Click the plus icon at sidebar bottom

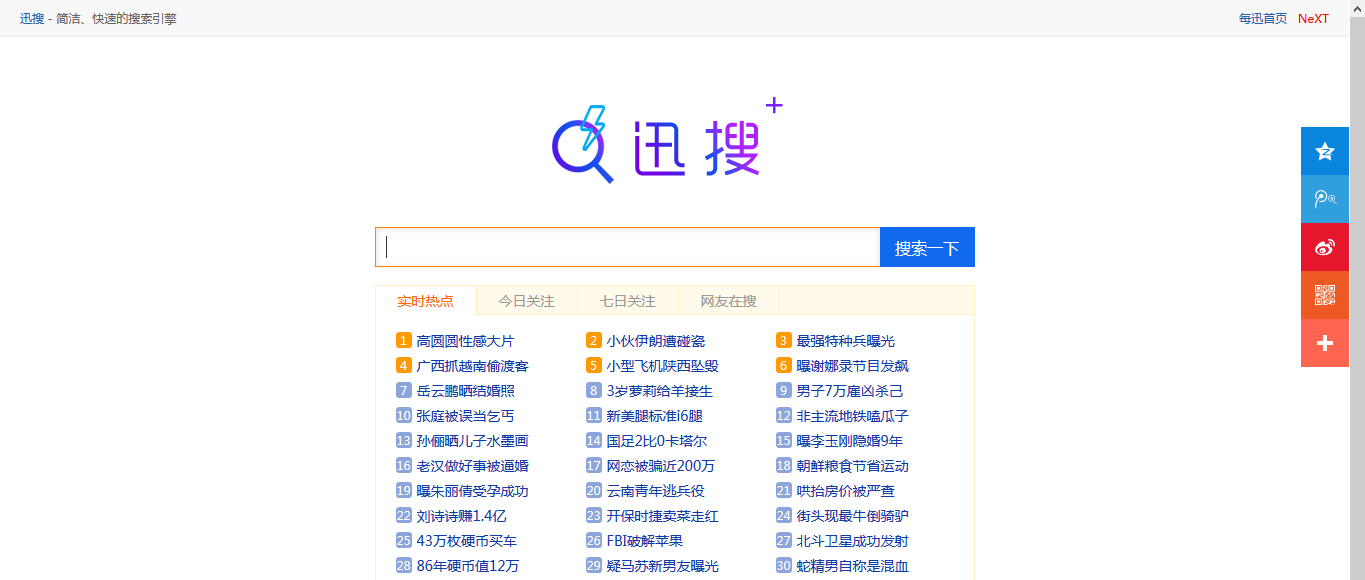tap(1324, 342)
